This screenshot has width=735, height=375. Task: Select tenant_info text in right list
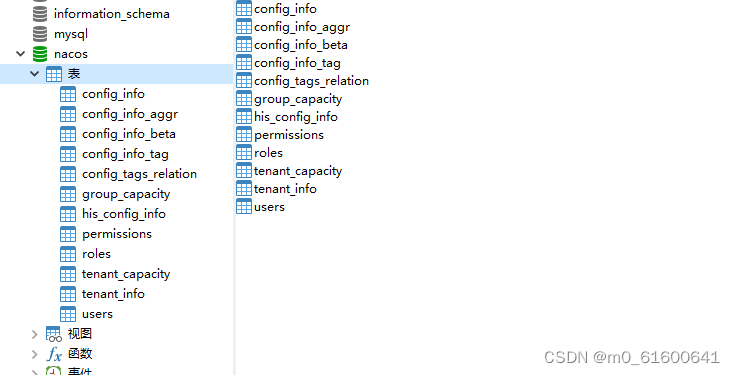click(285, 189)
